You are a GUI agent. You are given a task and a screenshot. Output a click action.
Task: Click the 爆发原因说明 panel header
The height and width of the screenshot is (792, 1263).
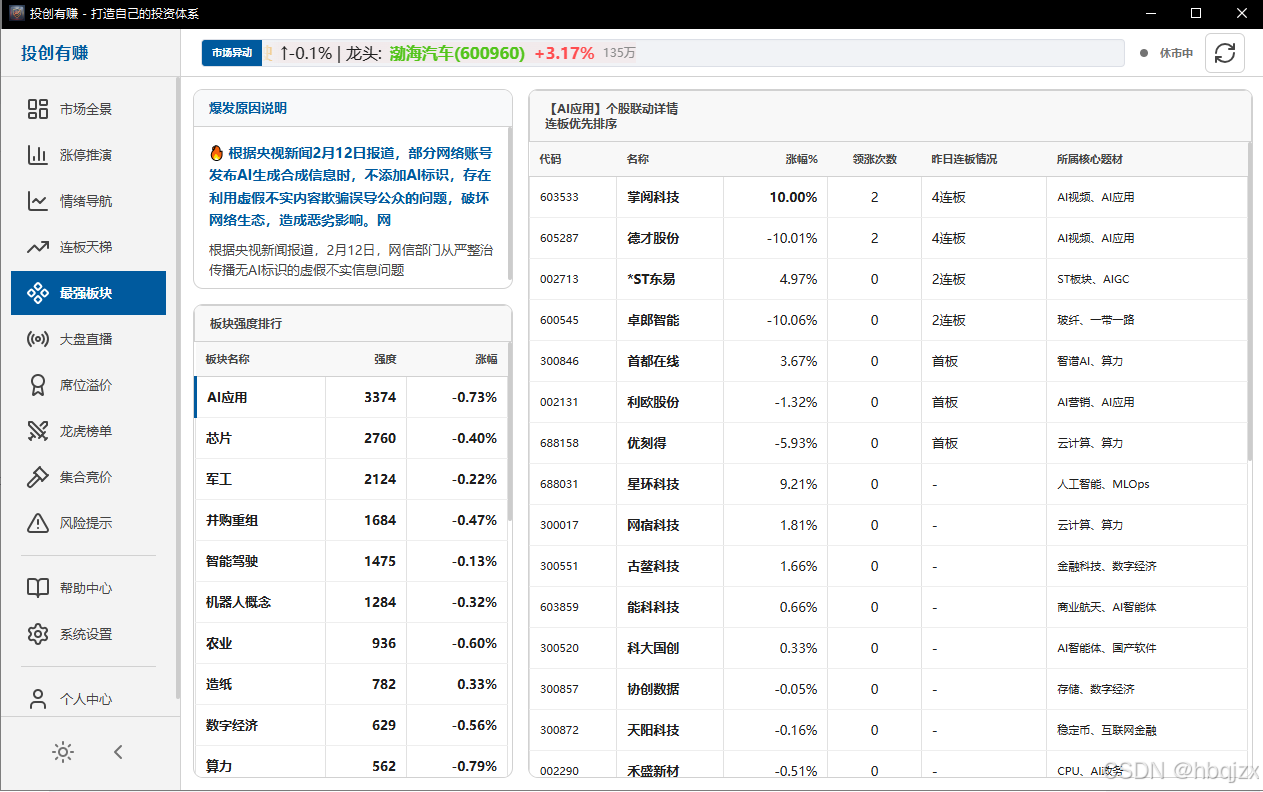[x=352, y=108]
